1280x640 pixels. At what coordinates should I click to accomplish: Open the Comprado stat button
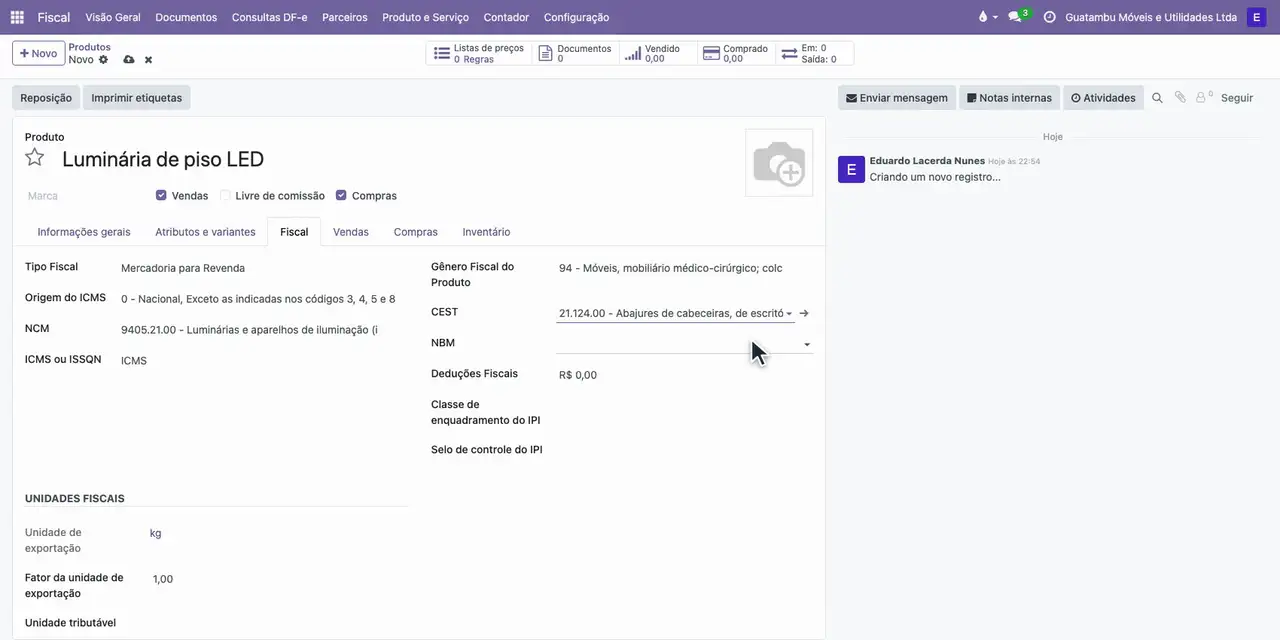(x=736, y=54)
